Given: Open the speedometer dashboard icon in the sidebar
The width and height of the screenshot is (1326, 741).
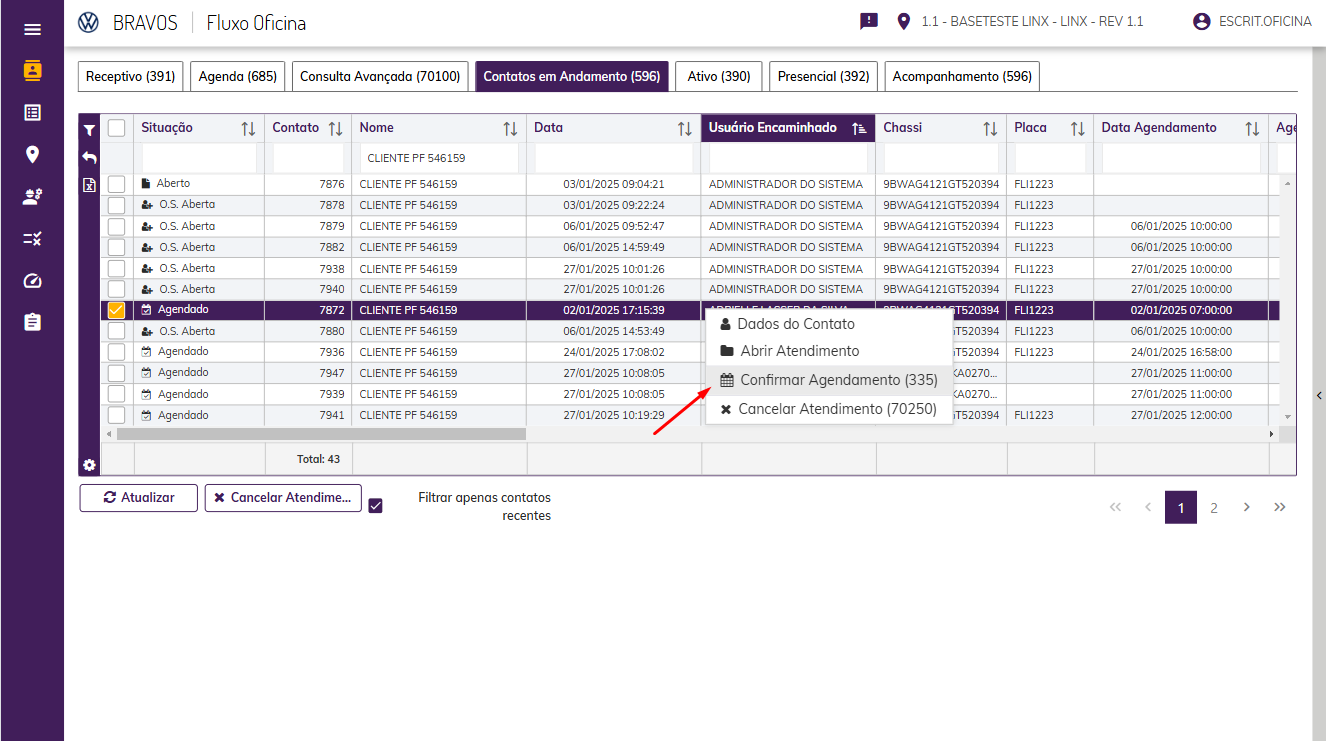Looking at the screenshot, I should 32,281.
